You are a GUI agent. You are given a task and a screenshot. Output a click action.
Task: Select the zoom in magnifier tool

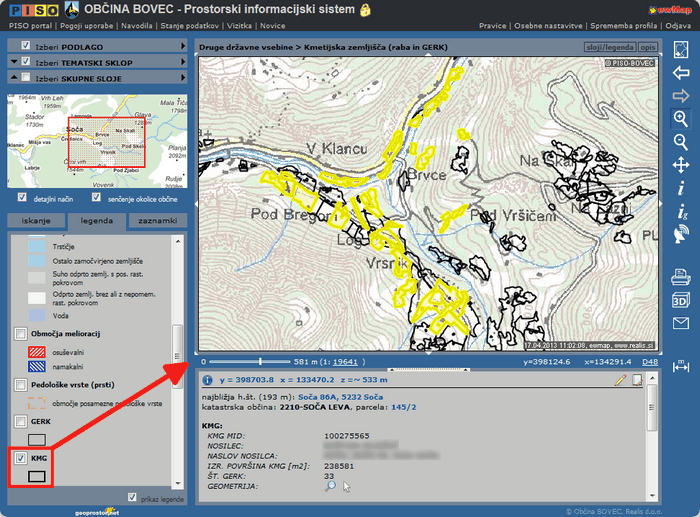pyautogui.click(x=681, y=118)
